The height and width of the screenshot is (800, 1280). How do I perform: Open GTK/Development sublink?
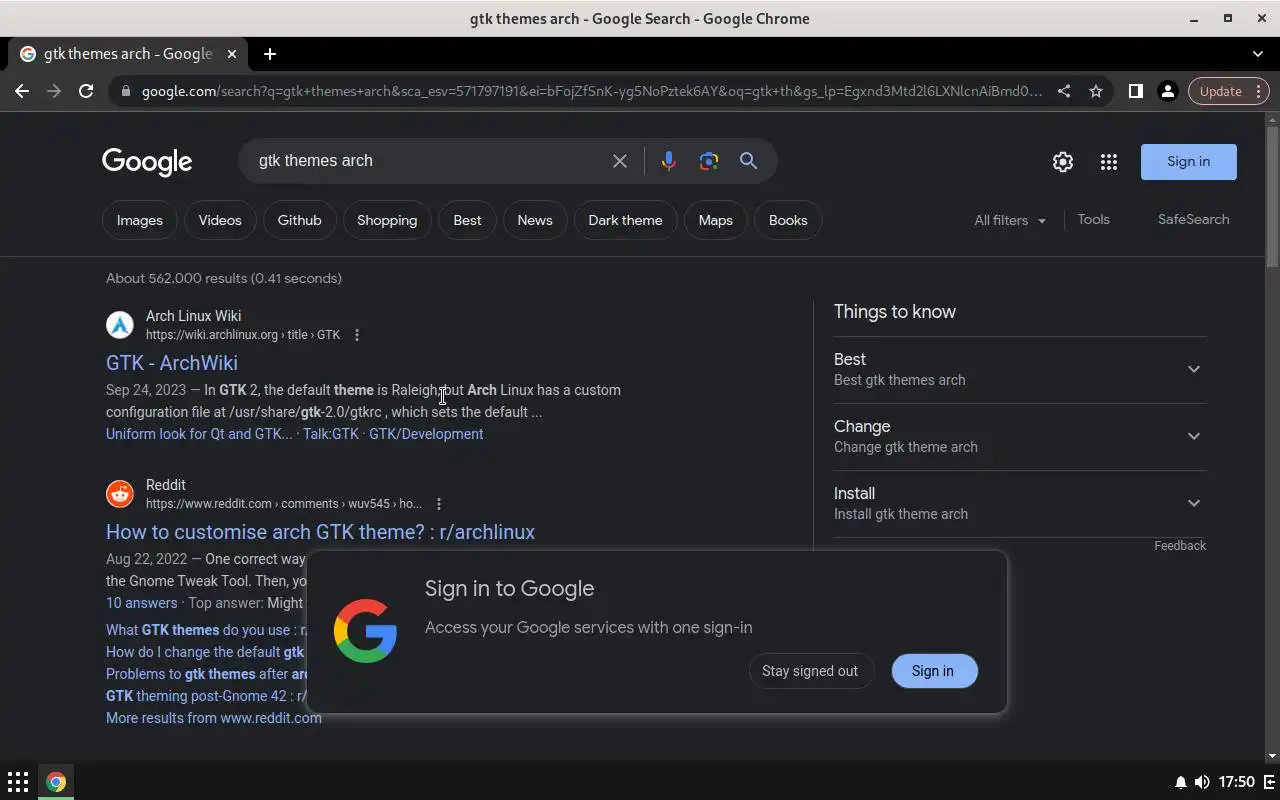pos(426,434)
